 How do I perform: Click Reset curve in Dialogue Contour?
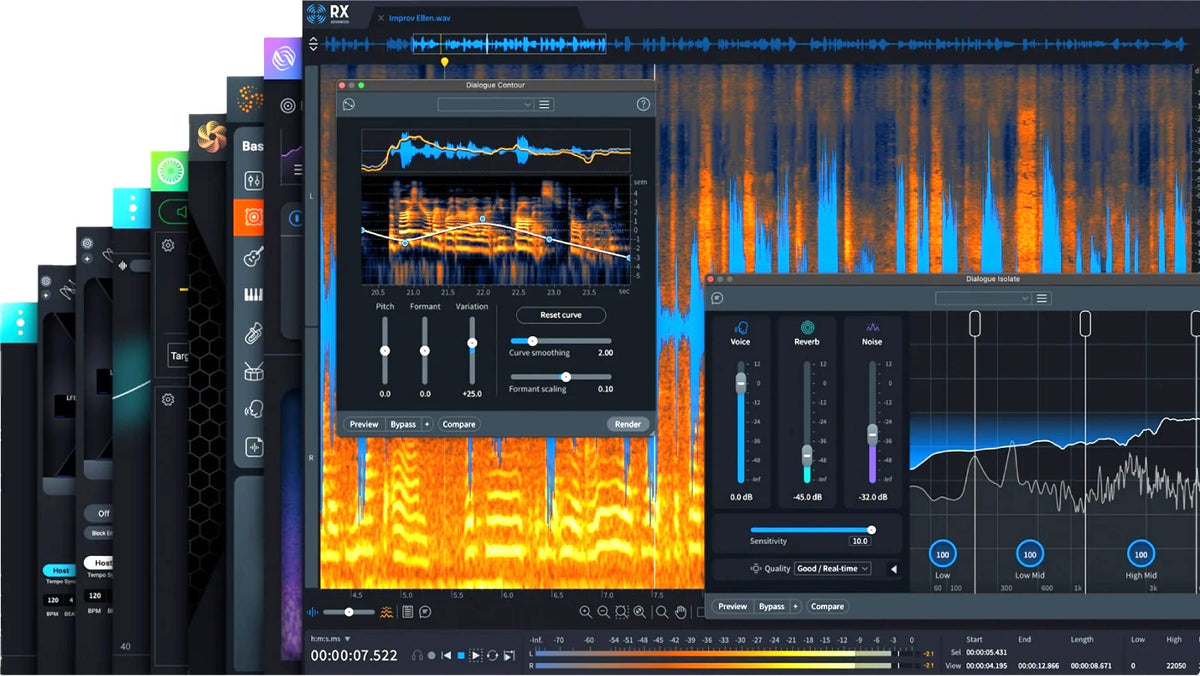(x=561, y=315)
